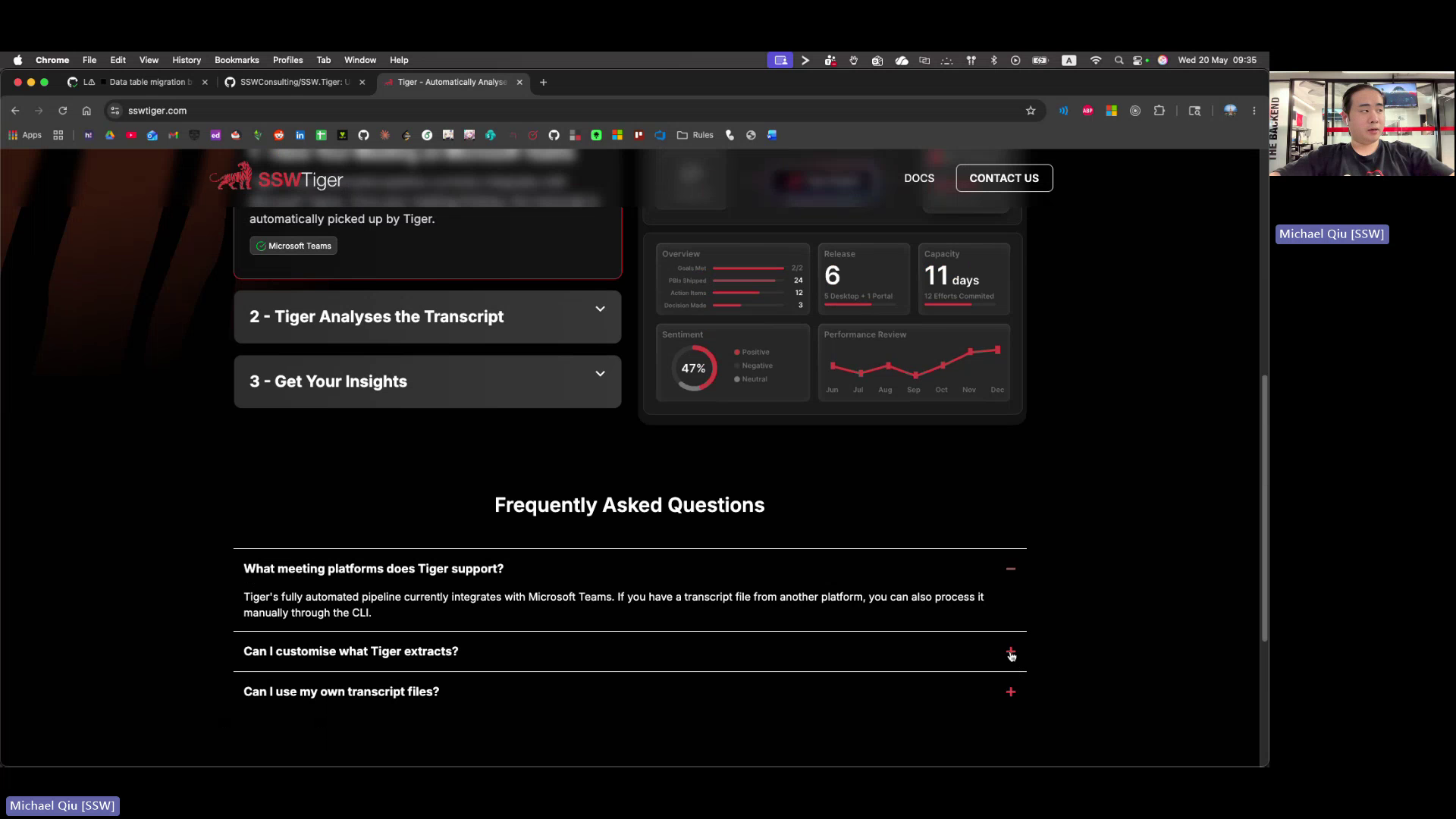Open a new browser tab
The width and height of the screenshot is (1456, 819).
coord(543,82)
